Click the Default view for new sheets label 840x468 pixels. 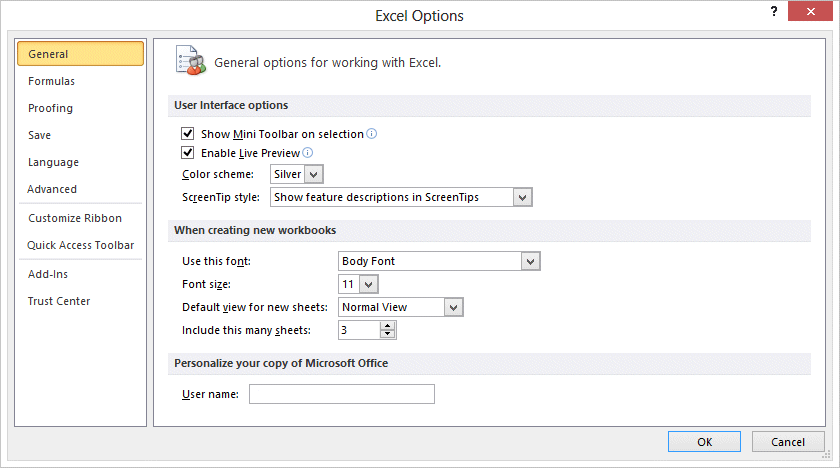[255, 307]
